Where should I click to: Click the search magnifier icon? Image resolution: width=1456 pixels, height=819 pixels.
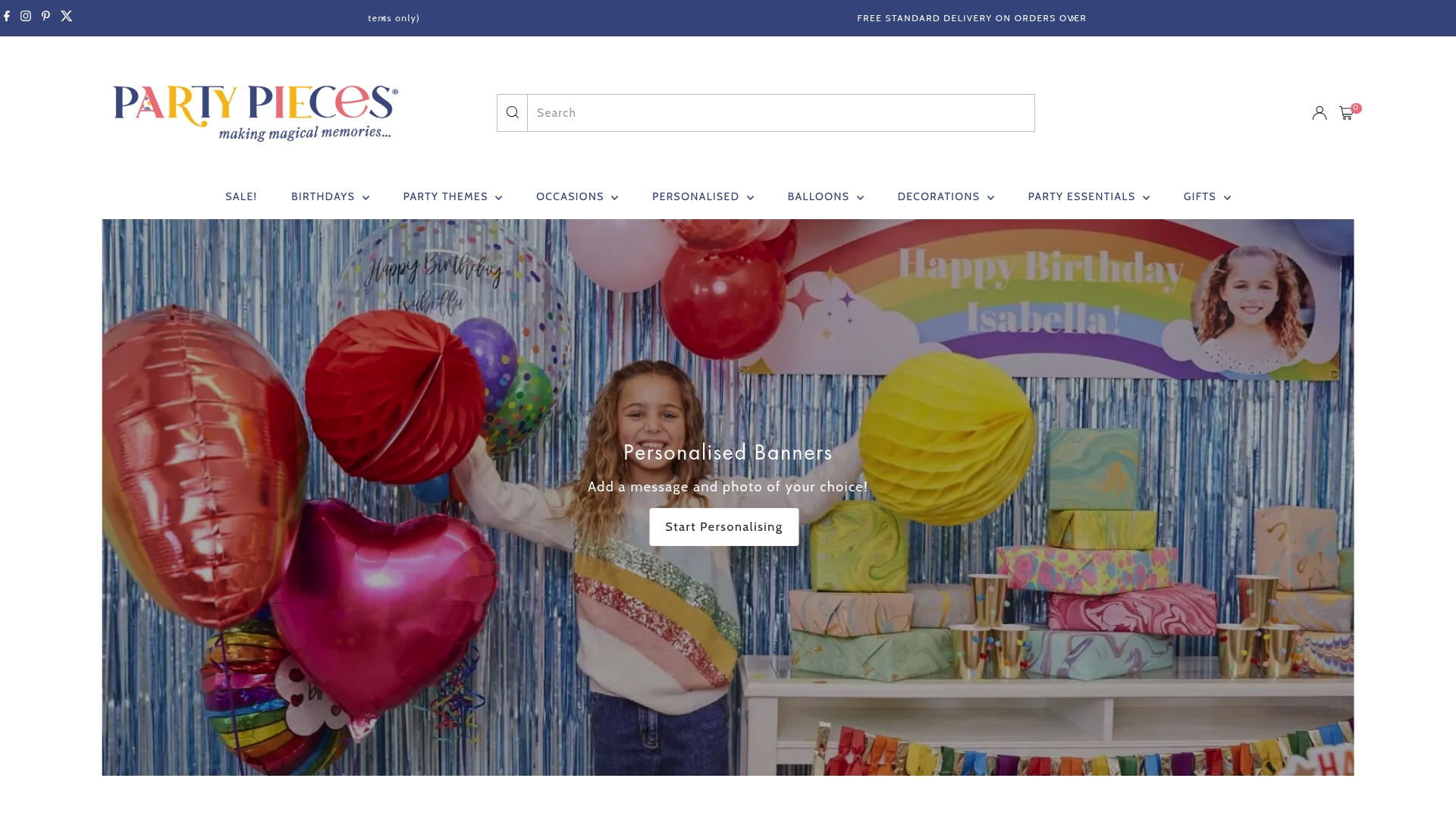point(513,112)
